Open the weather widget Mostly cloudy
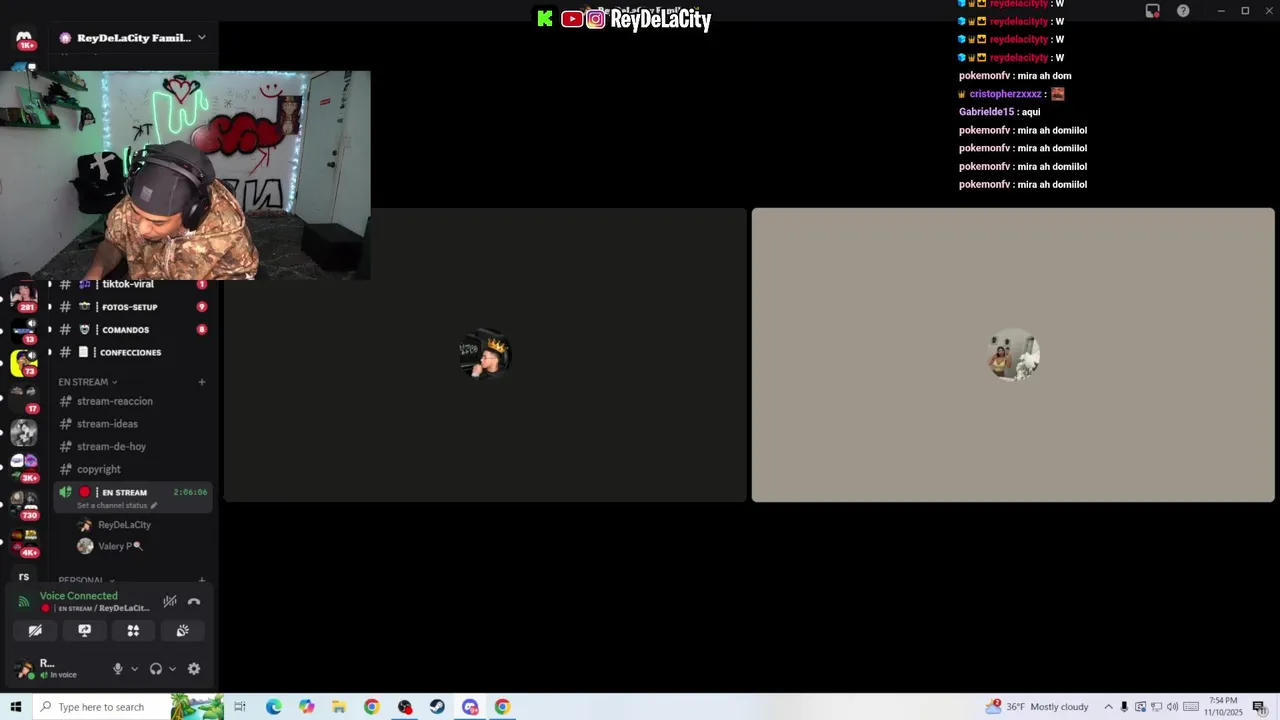Screen dimensions: 1280x720 [x=1037, y=707]
